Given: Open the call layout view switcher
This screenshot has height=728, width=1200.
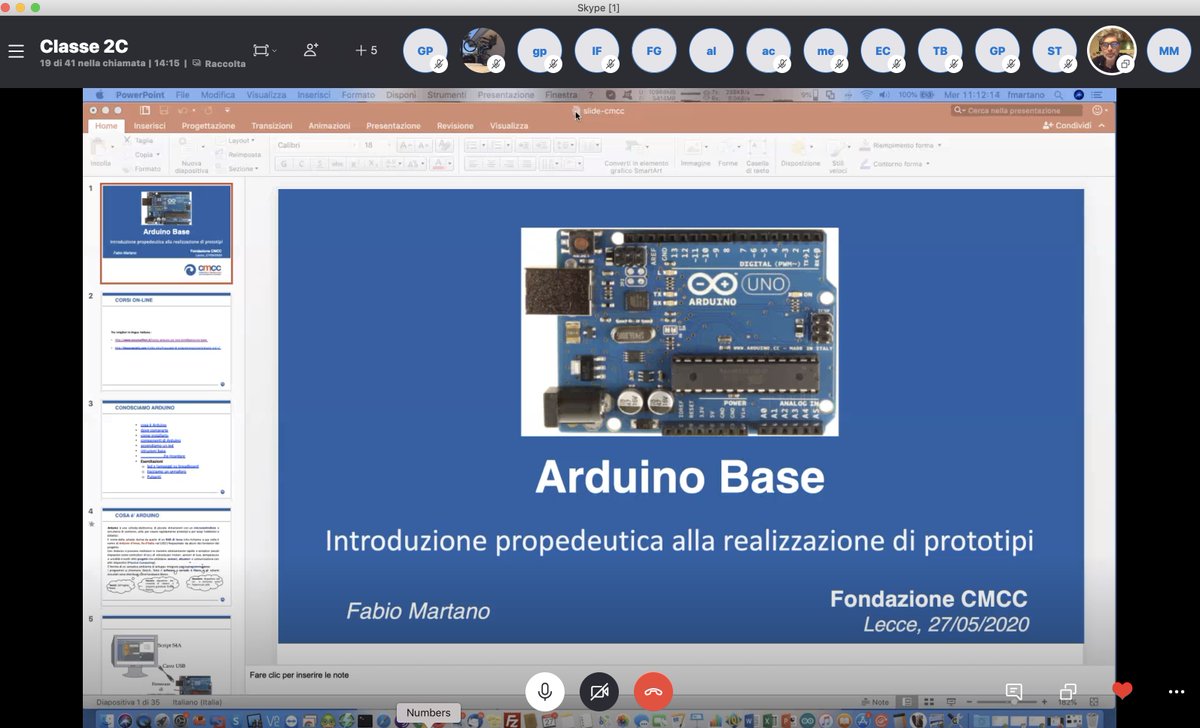Looking at the screenshot, I should [264, 50].
